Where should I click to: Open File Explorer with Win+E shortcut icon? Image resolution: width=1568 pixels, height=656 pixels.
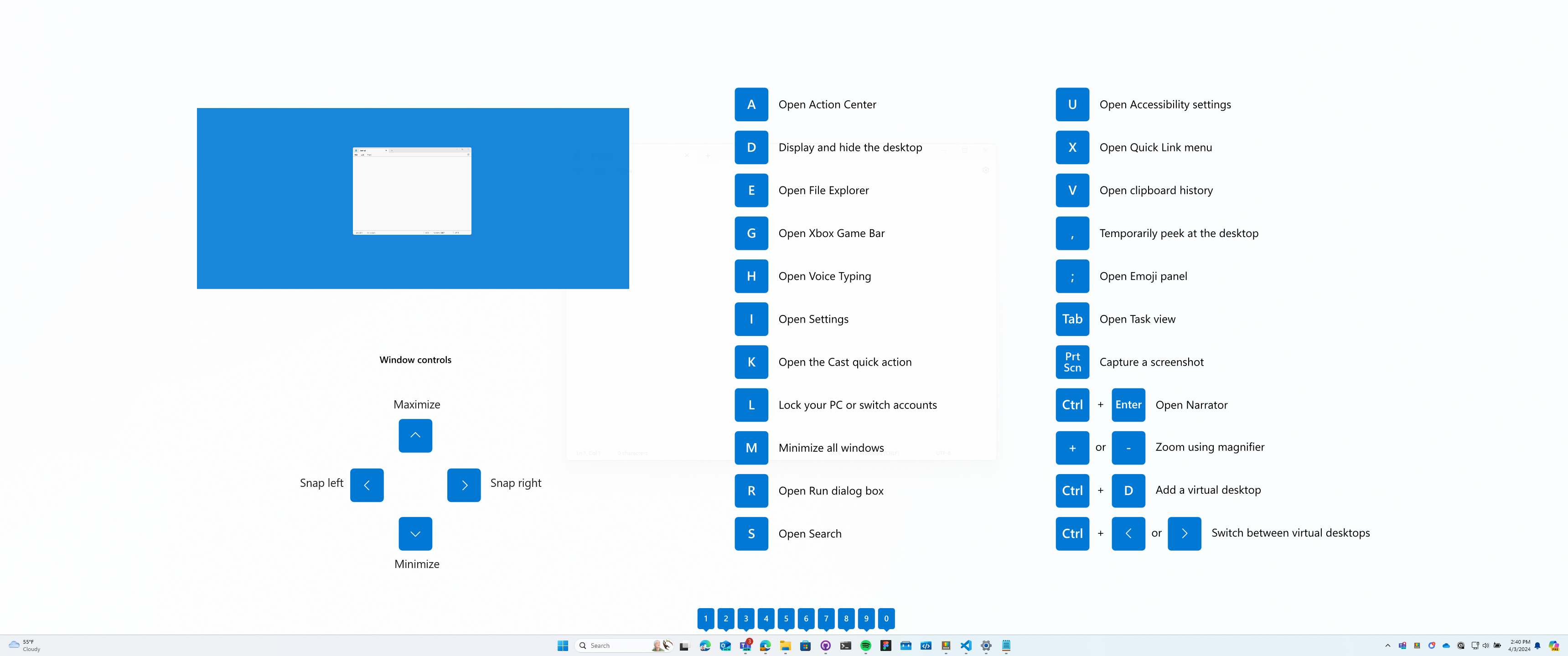point(752,190)
